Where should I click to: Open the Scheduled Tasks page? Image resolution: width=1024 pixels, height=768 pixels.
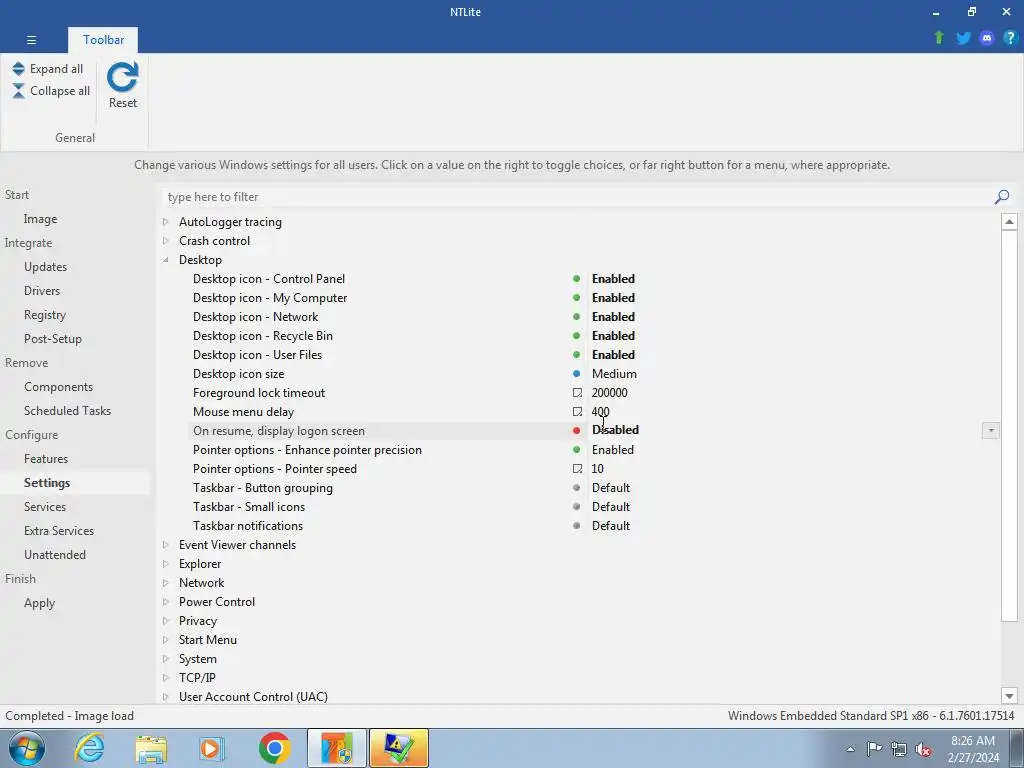pos(67,411)
